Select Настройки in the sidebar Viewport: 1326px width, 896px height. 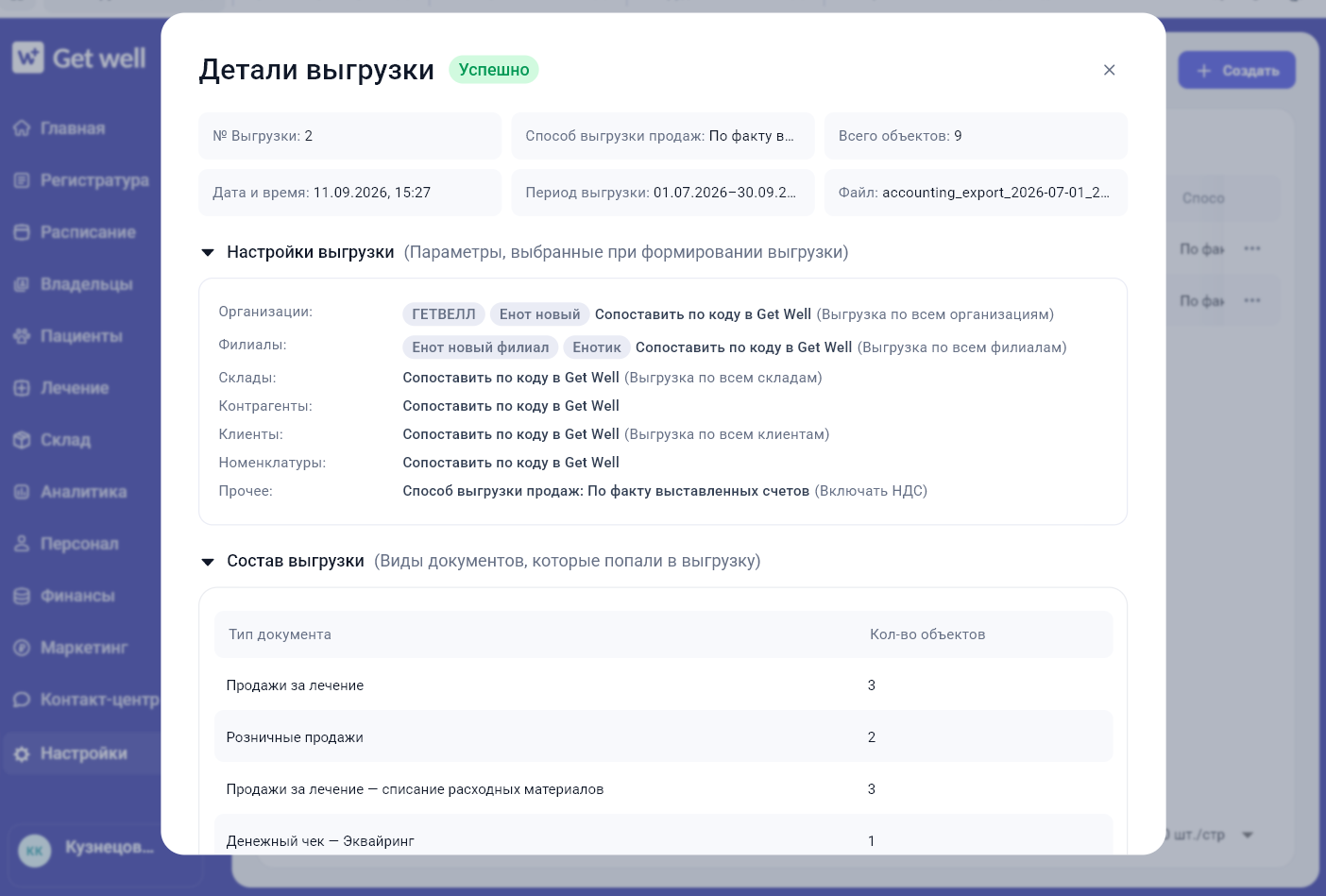pos(80,753)
